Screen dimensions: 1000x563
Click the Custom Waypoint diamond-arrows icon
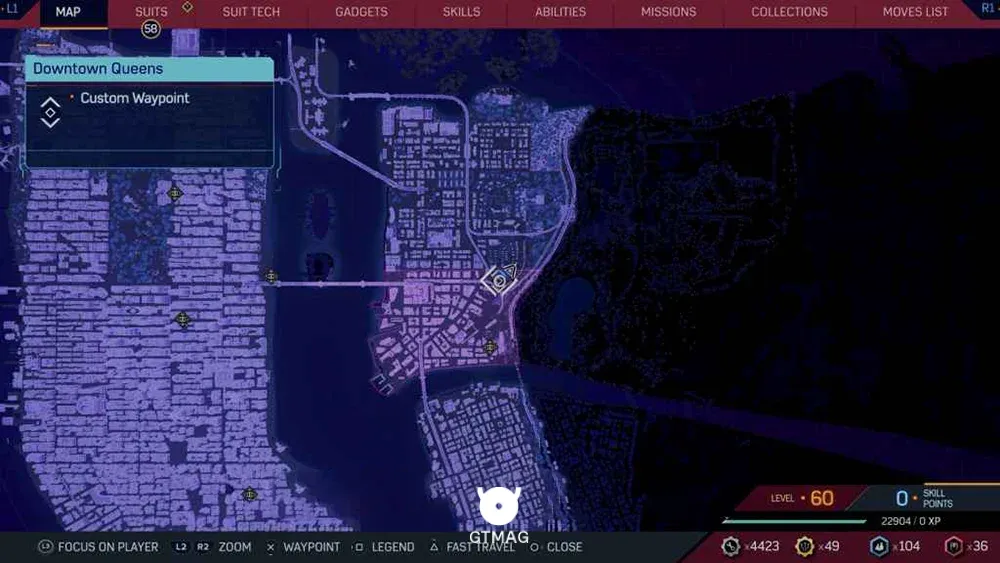point(50,113)
